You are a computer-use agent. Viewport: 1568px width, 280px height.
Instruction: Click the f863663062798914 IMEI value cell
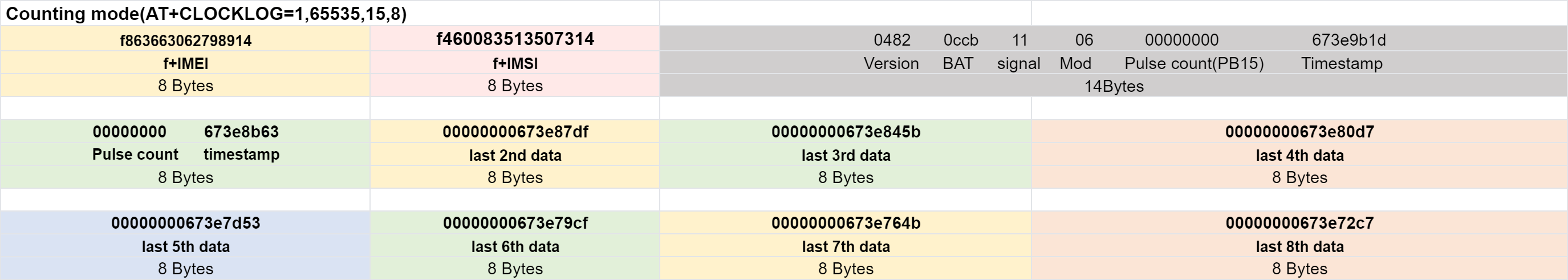point(186,39)
